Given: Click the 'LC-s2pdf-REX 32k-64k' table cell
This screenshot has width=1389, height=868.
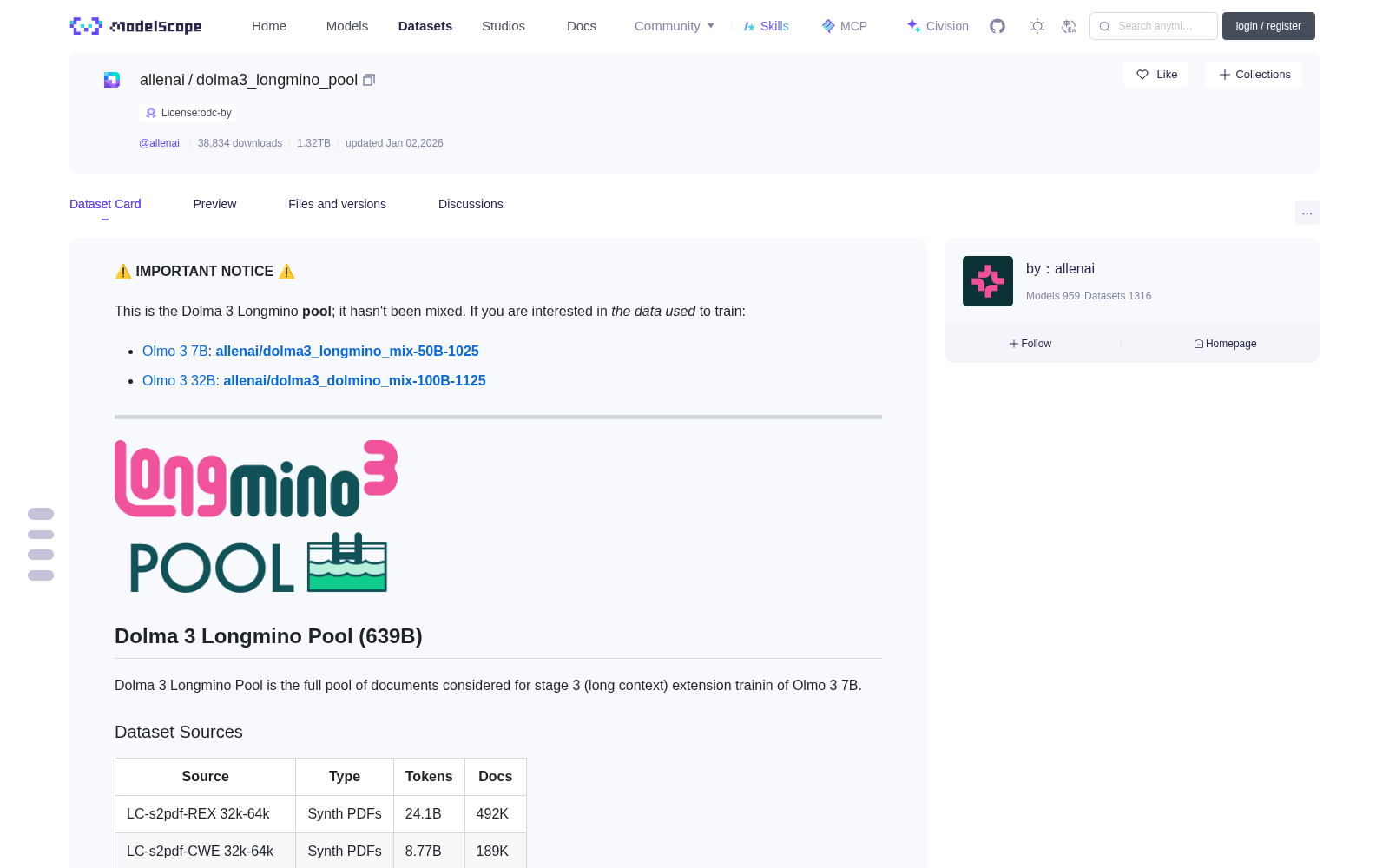Looking at the screenshot, I should (206, 814).
